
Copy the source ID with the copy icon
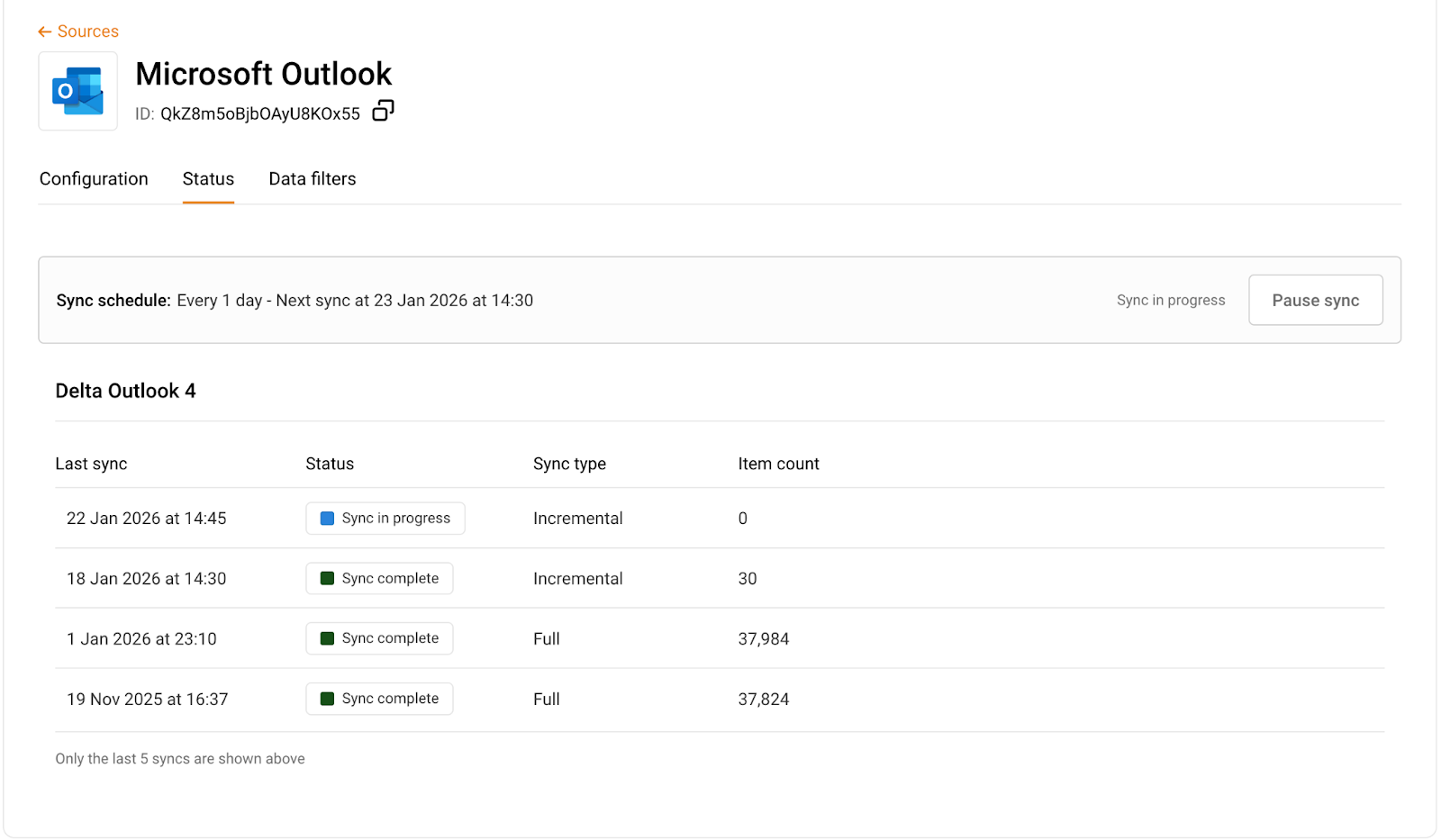(x=383, y=111)
